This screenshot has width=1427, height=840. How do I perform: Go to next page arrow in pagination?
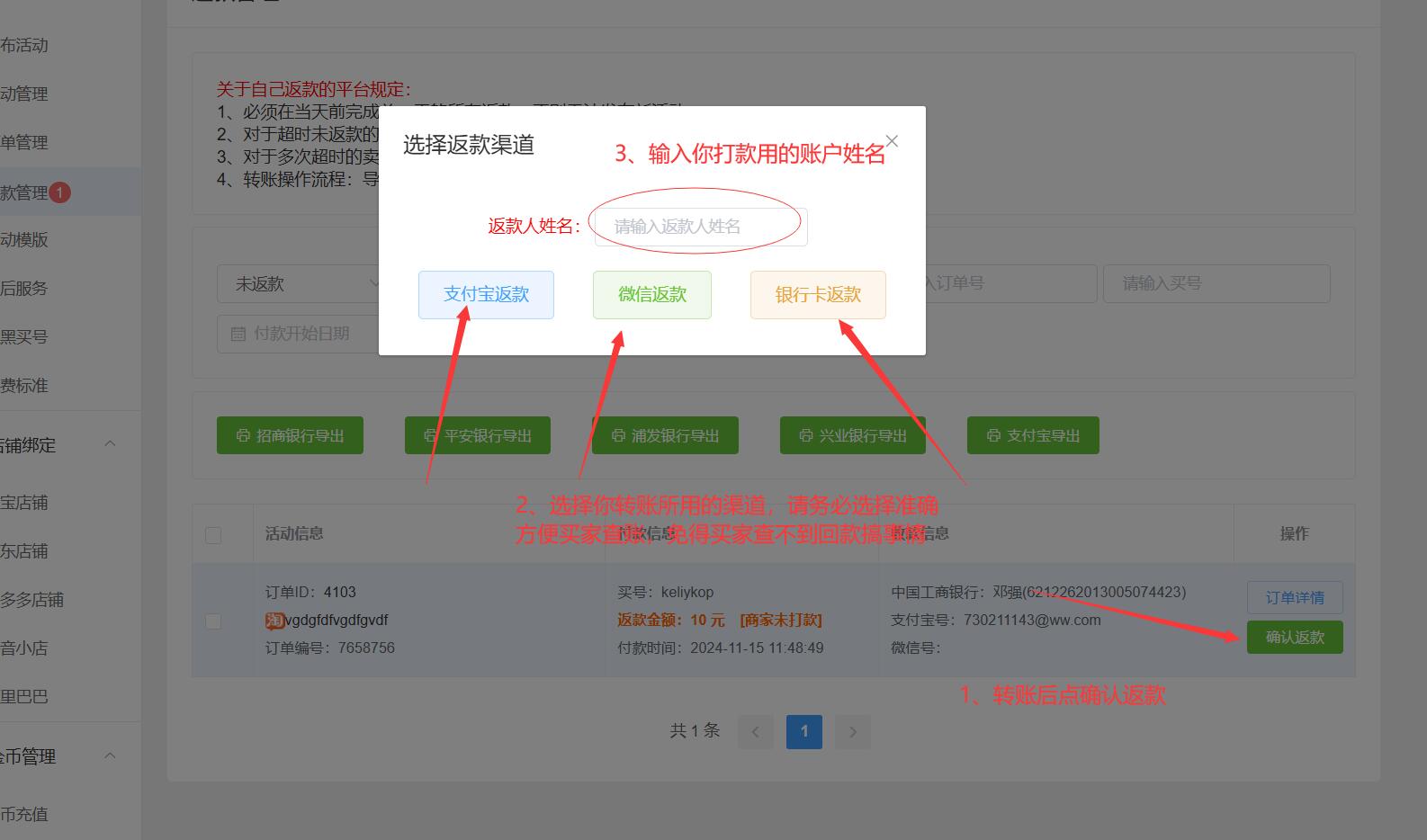[x=852, y=732]
